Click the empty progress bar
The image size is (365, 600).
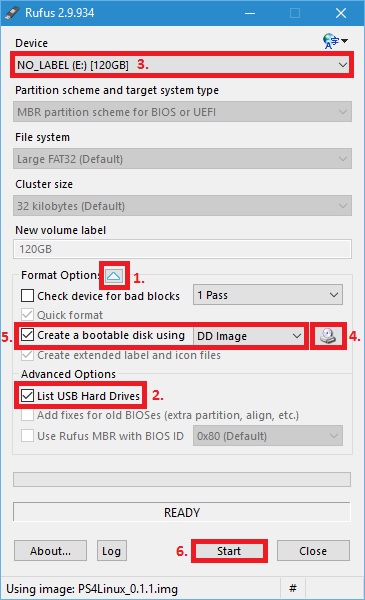tap(182, 479)
